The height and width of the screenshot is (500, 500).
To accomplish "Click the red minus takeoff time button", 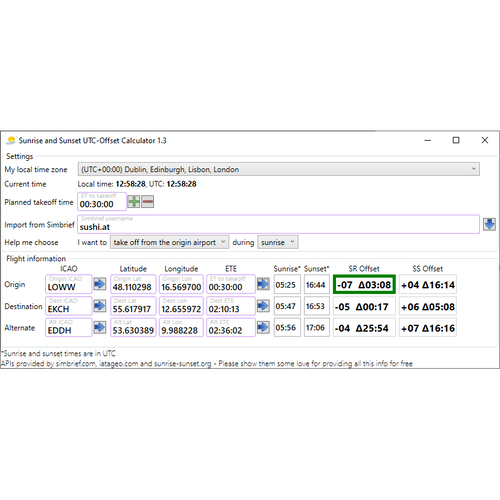I will tap(148, 202).
